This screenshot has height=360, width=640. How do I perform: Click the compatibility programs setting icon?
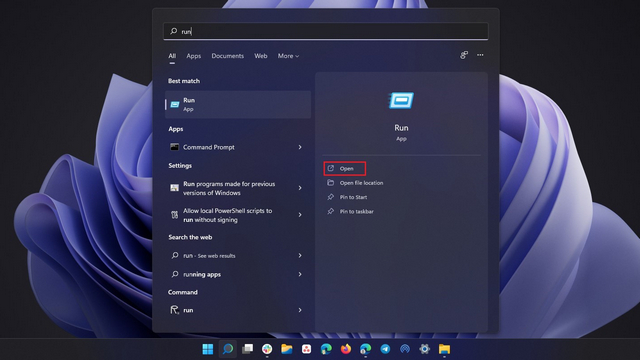pos(174,188)
